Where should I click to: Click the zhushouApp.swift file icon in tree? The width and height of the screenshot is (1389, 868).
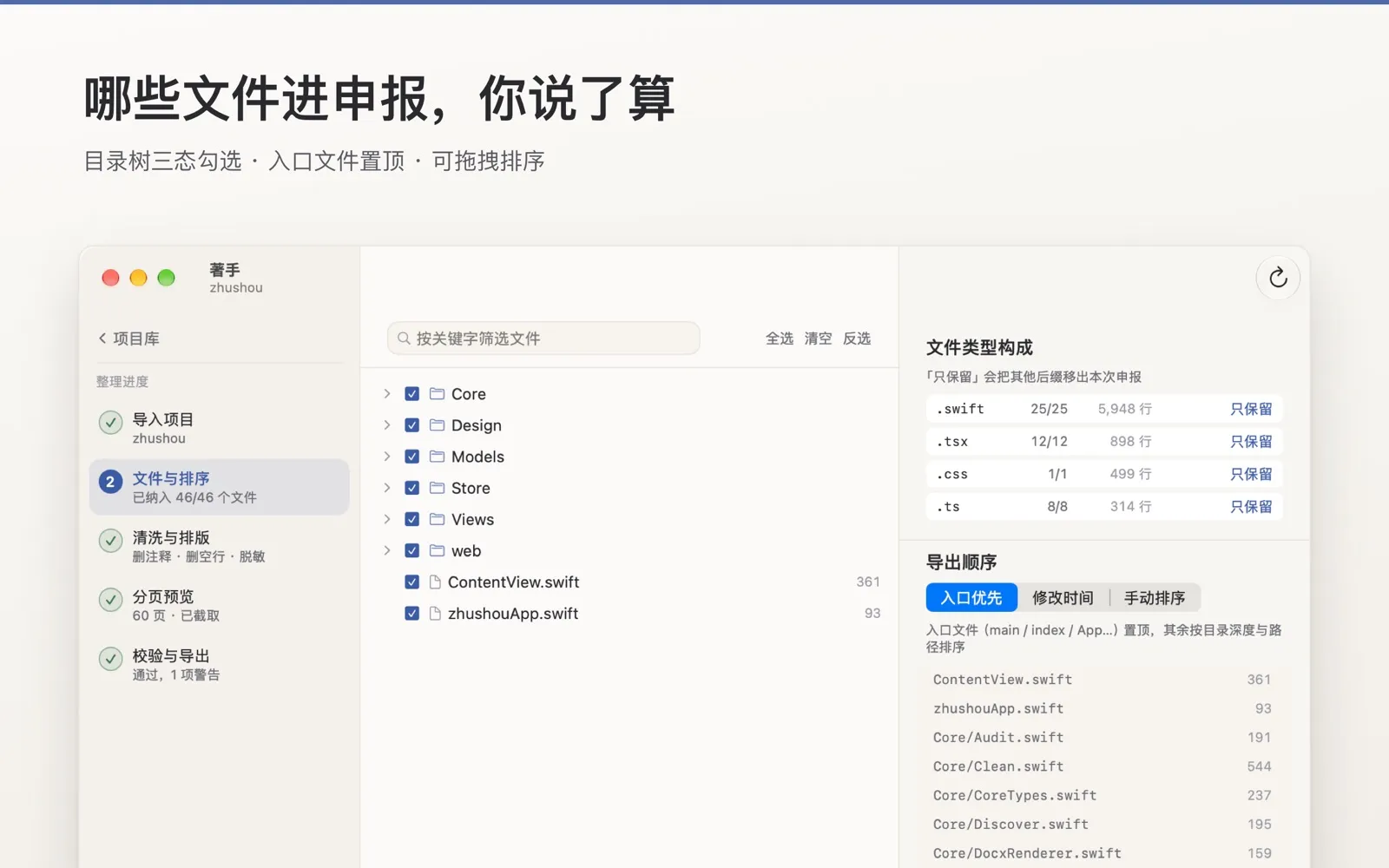(x=436, y=613)
